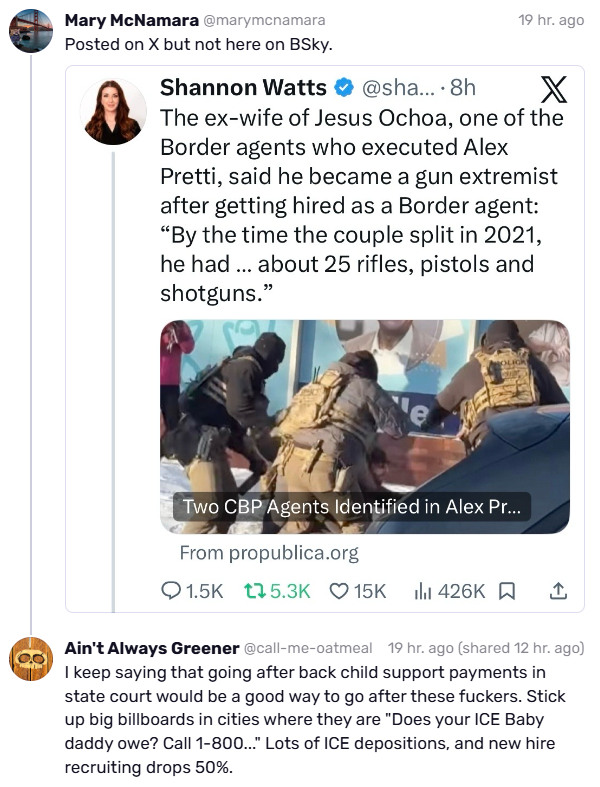600x787 pixels.
Task: Bookmark the embedded tweet
Action: (507, 591)
